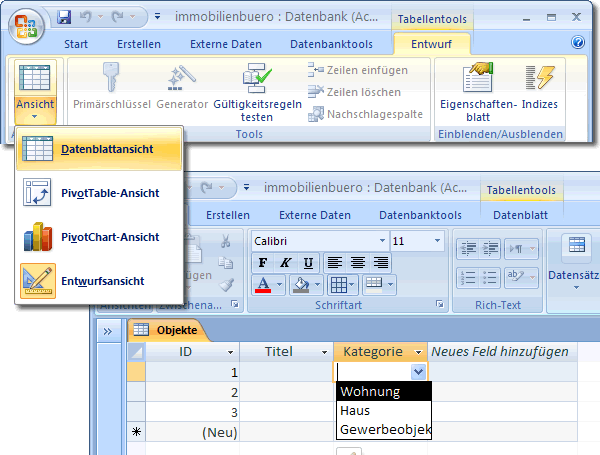Choose Datenblattansicht from the view menu
The image size is (600, 455).
(x=99, y=149)
